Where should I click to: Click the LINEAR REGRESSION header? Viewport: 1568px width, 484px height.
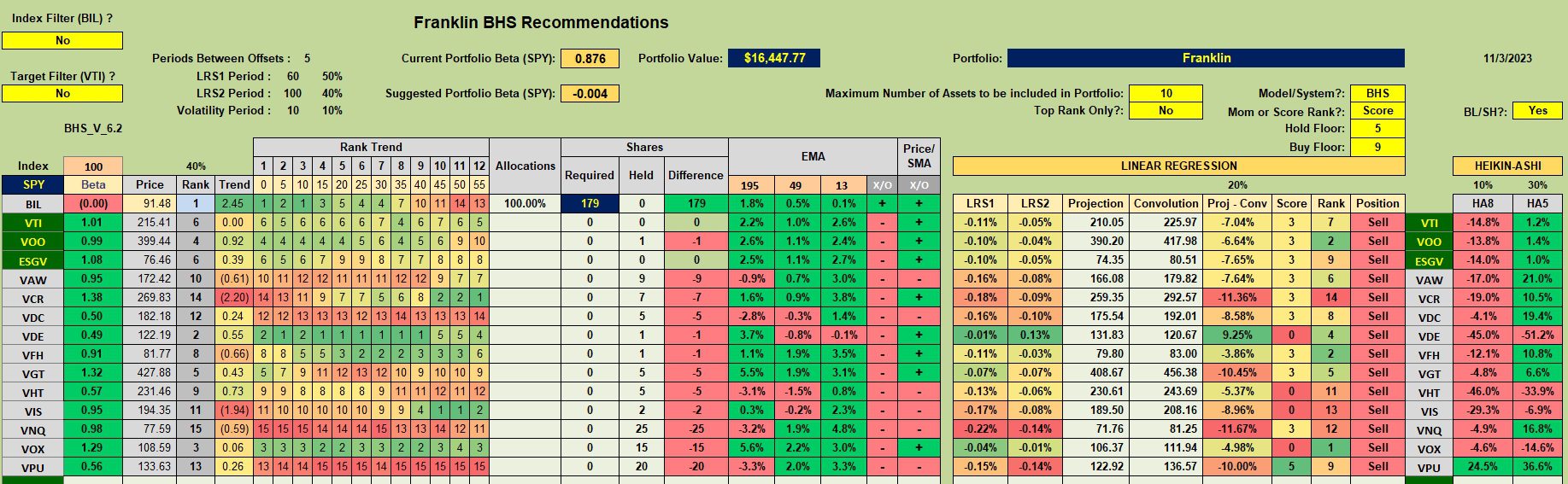1178,166
